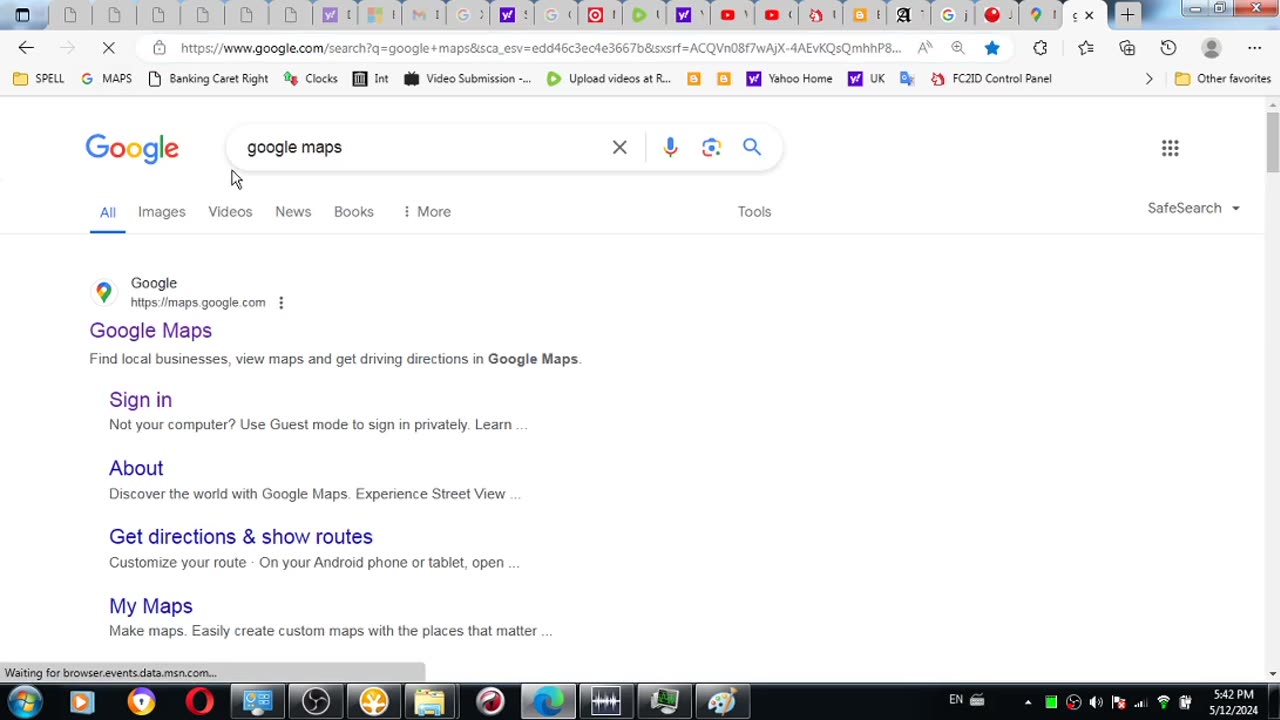
Task: Stop loading the page
Action: tap(109, 48)
